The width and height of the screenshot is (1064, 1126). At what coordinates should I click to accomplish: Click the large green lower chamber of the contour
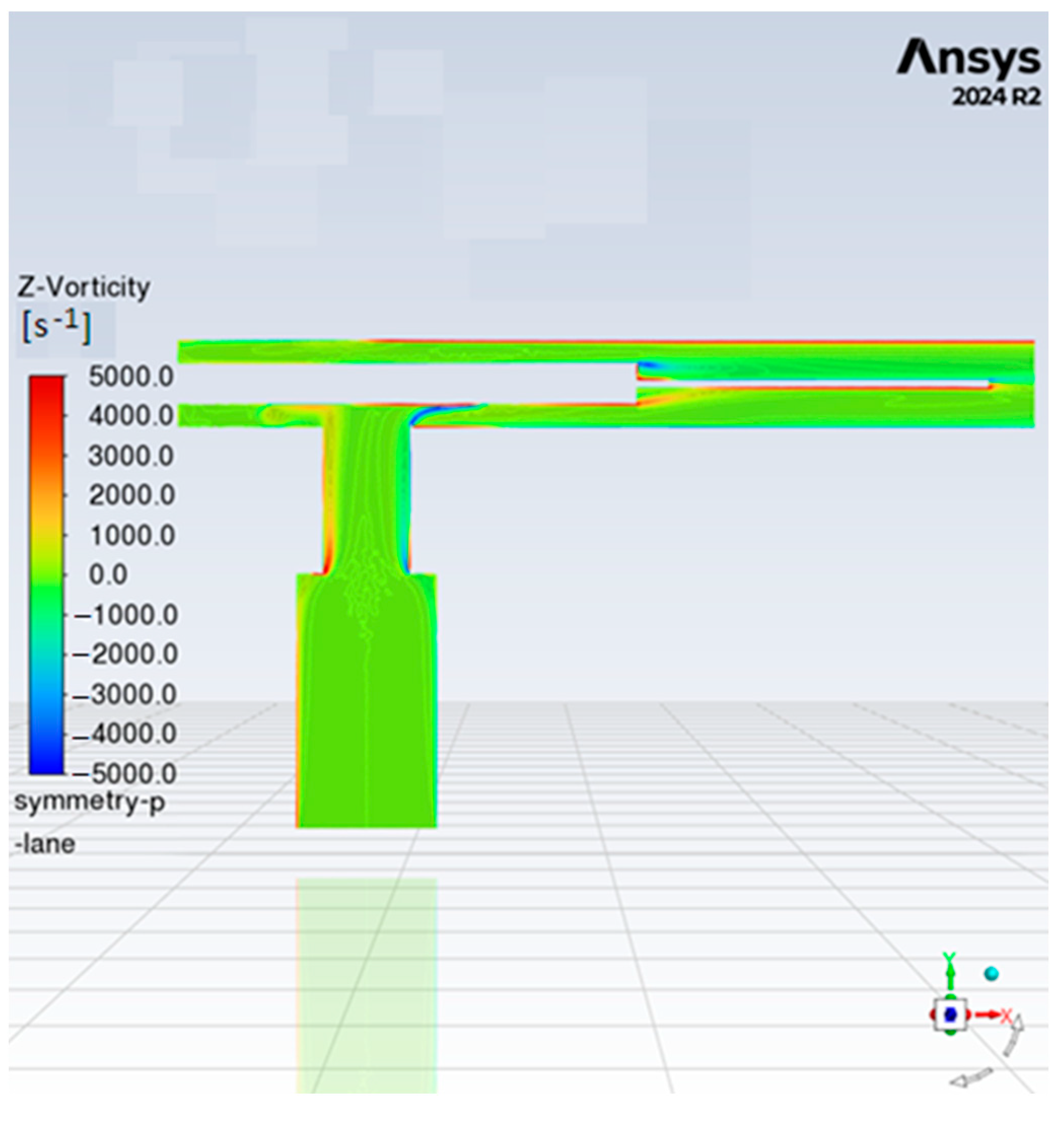[x=366, y=703]
